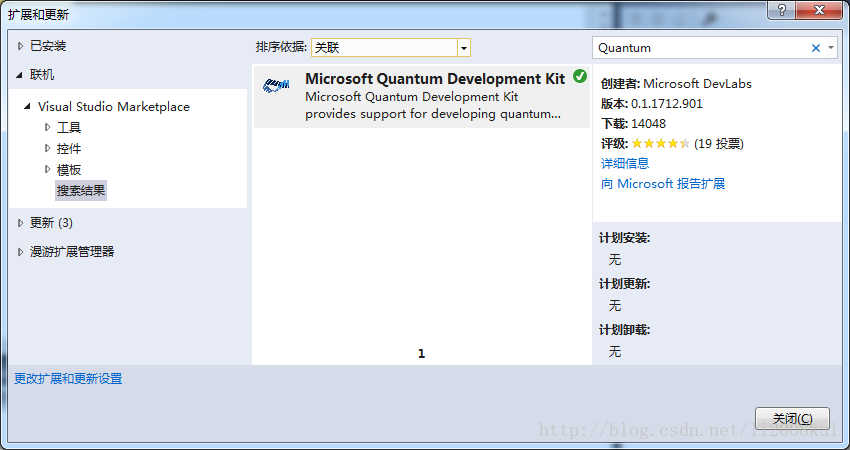Collapse the Visual Studio Marketplace node
The width and height of the screenshot is (850, 450).
27,107
